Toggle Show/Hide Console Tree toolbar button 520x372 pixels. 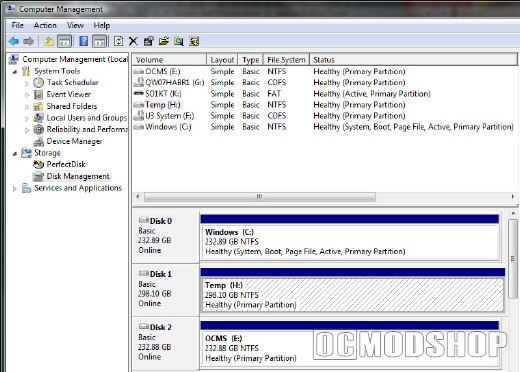point(65,41)
